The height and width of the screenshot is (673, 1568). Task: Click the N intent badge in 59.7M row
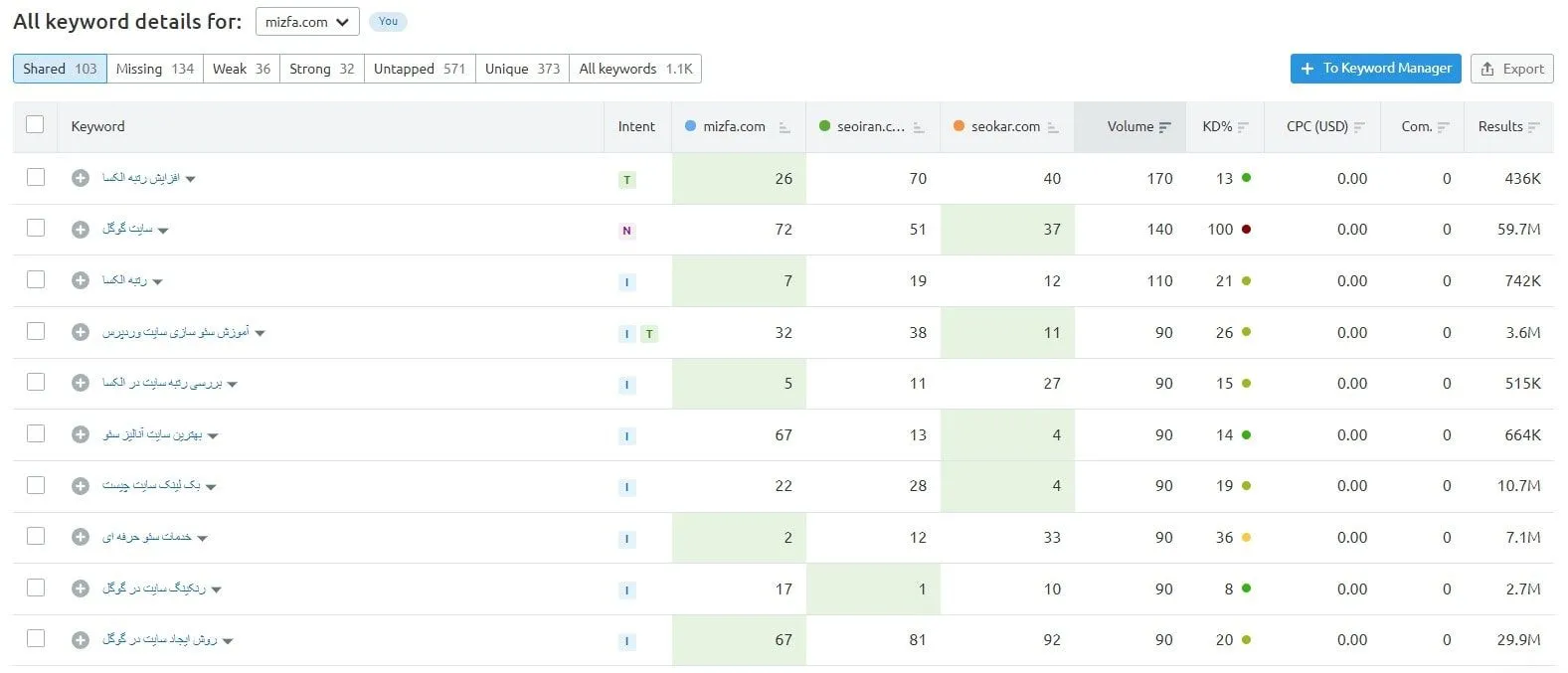626,231
